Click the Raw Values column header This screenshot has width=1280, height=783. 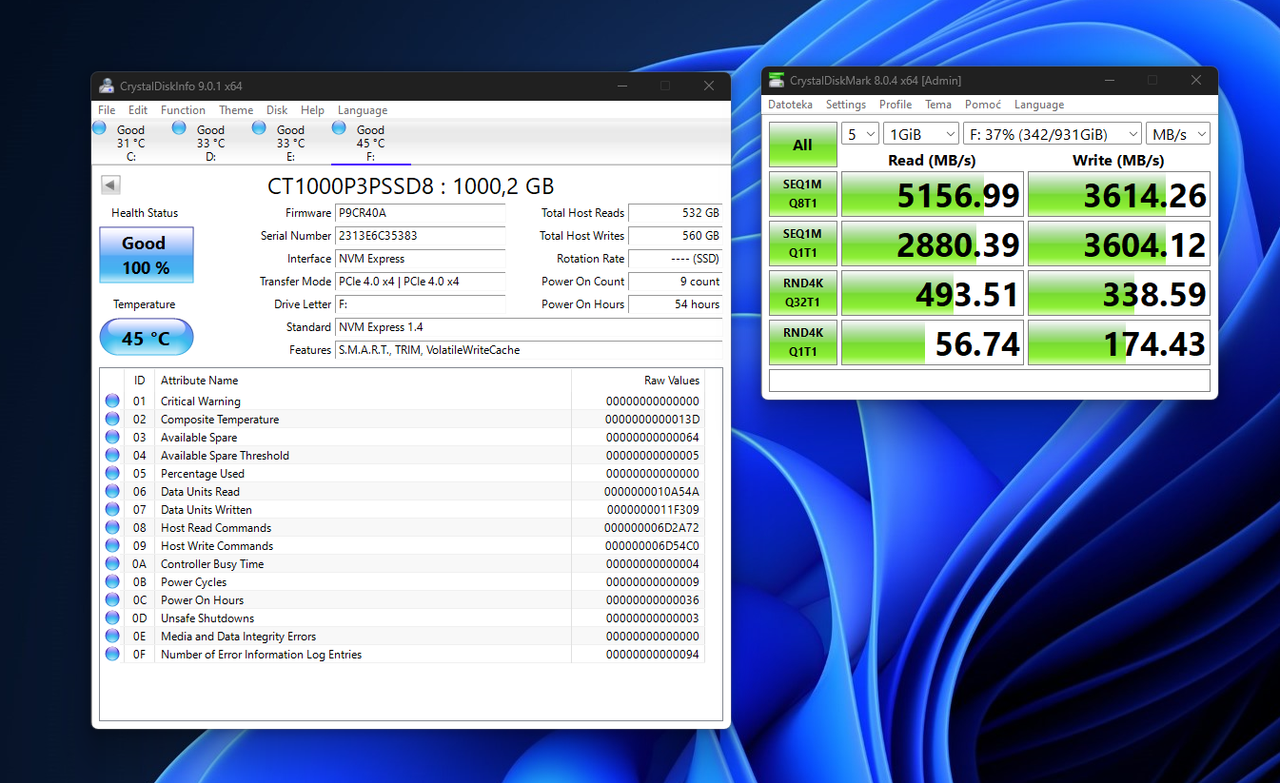click(x=638, y=380)
